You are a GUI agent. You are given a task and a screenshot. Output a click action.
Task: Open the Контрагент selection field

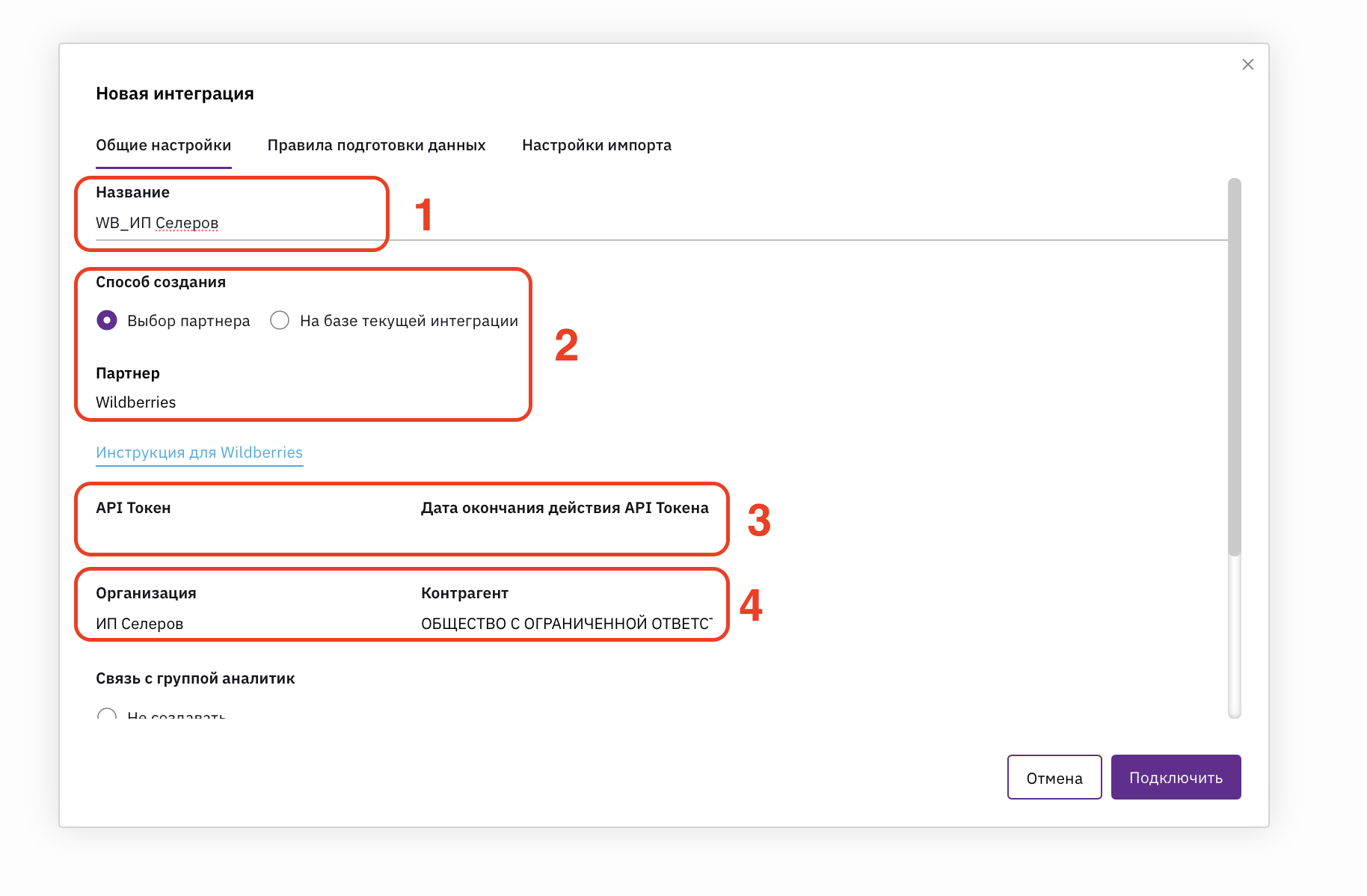tap(566, 624)
